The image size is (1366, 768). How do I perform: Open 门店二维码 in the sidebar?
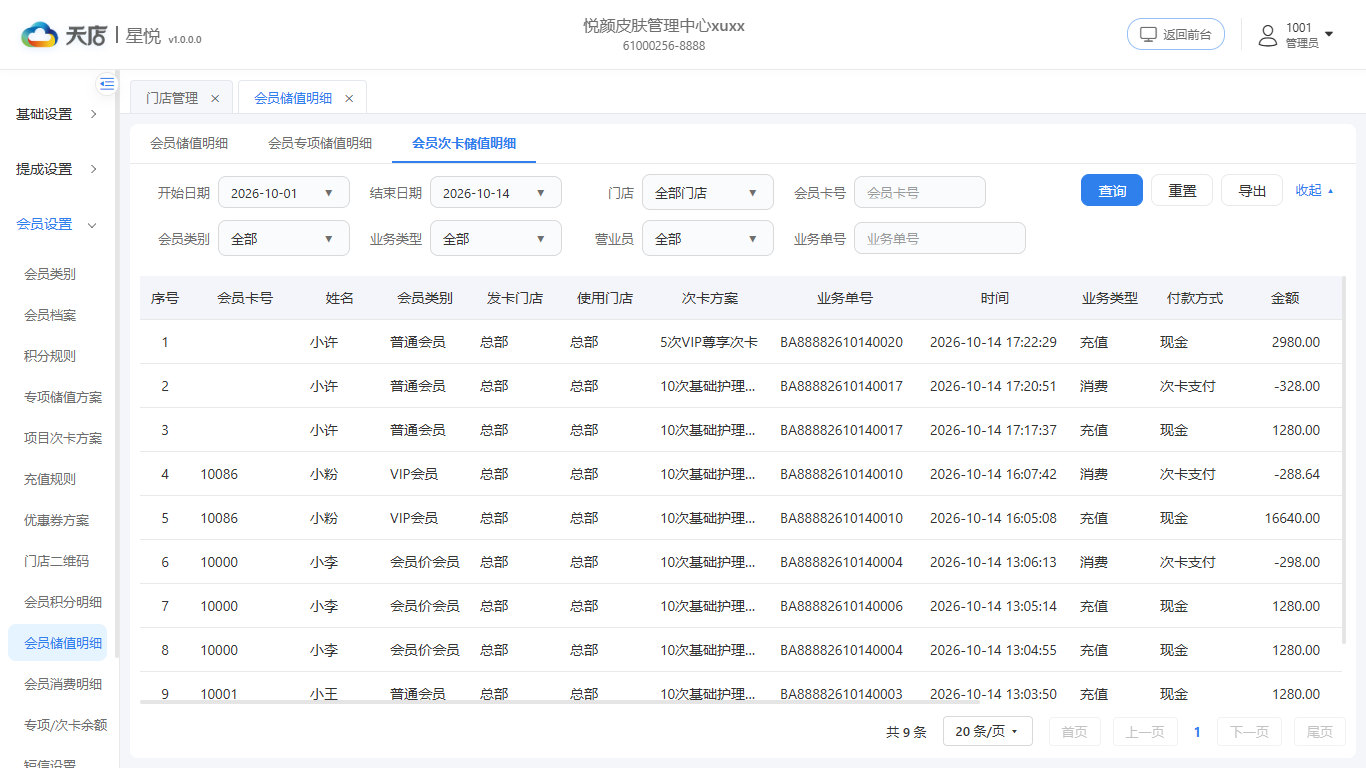coord(57,561)
